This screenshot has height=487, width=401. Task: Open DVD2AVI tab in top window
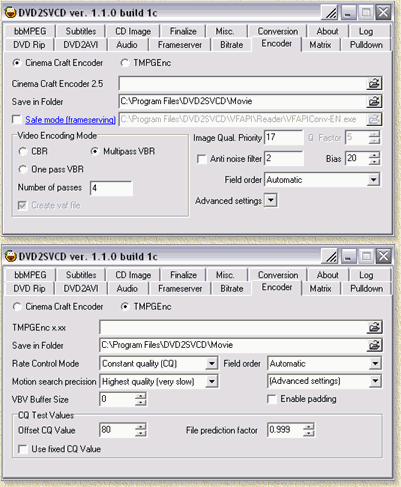[x=81, y=45]
